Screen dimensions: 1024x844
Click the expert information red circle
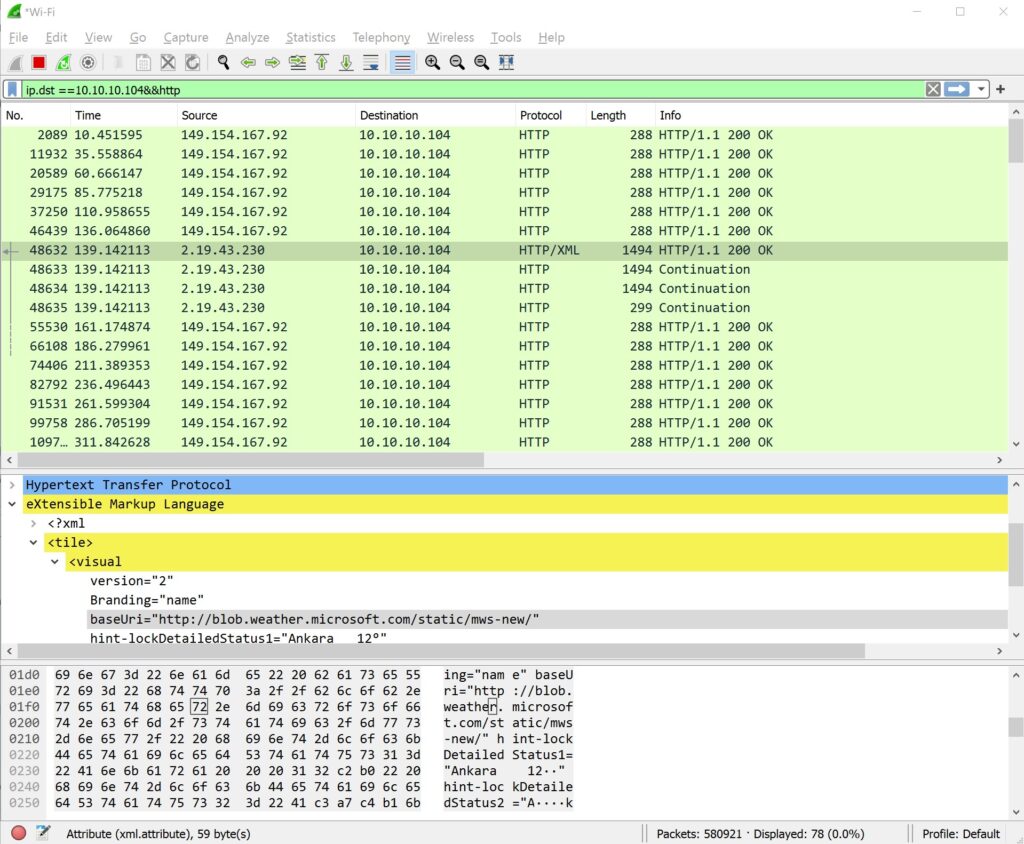18,833
